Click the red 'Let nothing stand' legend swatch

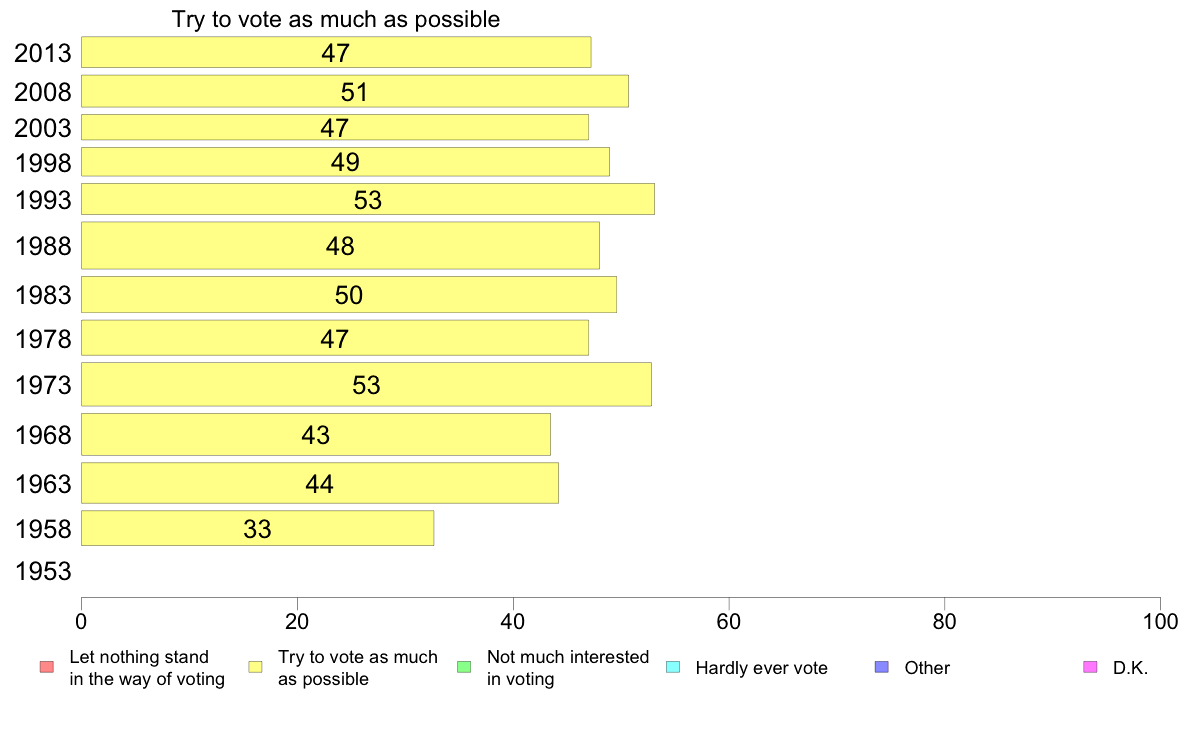pos(47,667)
